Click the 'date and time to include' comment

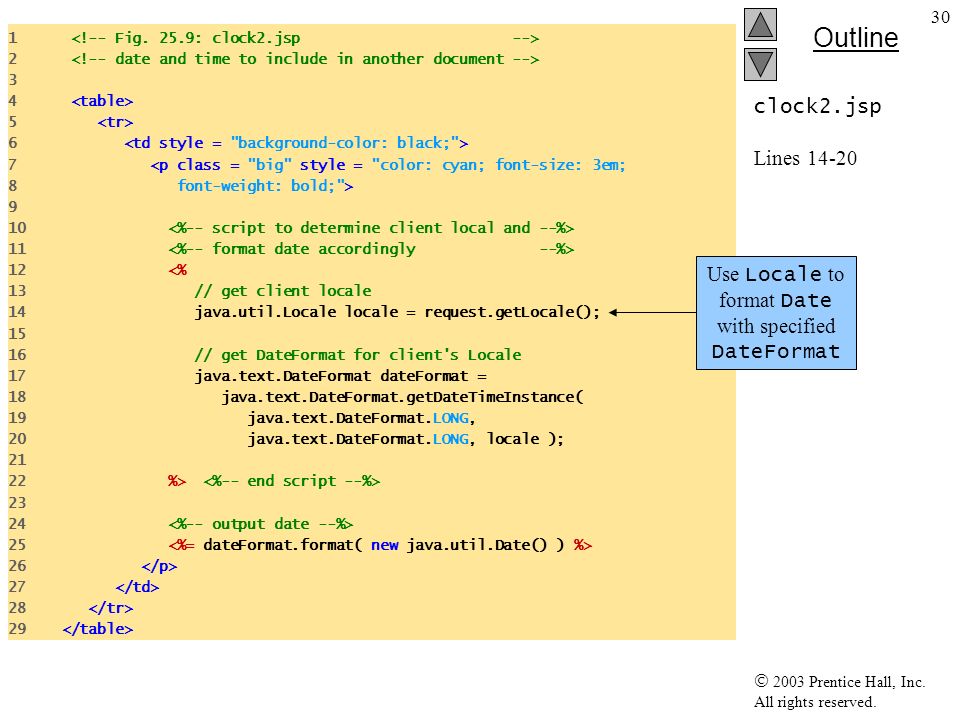(305, 59)
